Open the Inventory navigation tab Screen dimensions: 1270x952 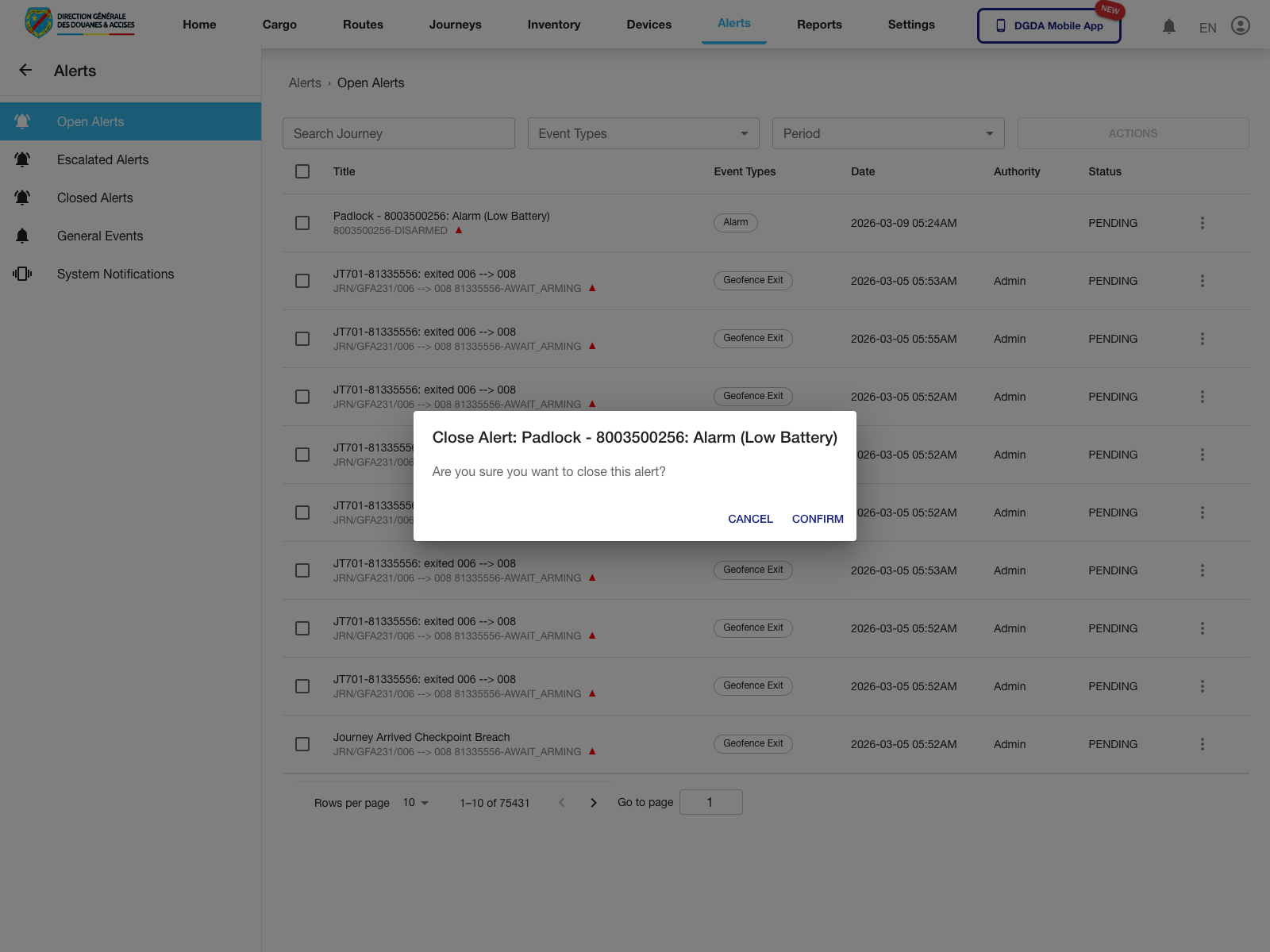pos(553,25)
